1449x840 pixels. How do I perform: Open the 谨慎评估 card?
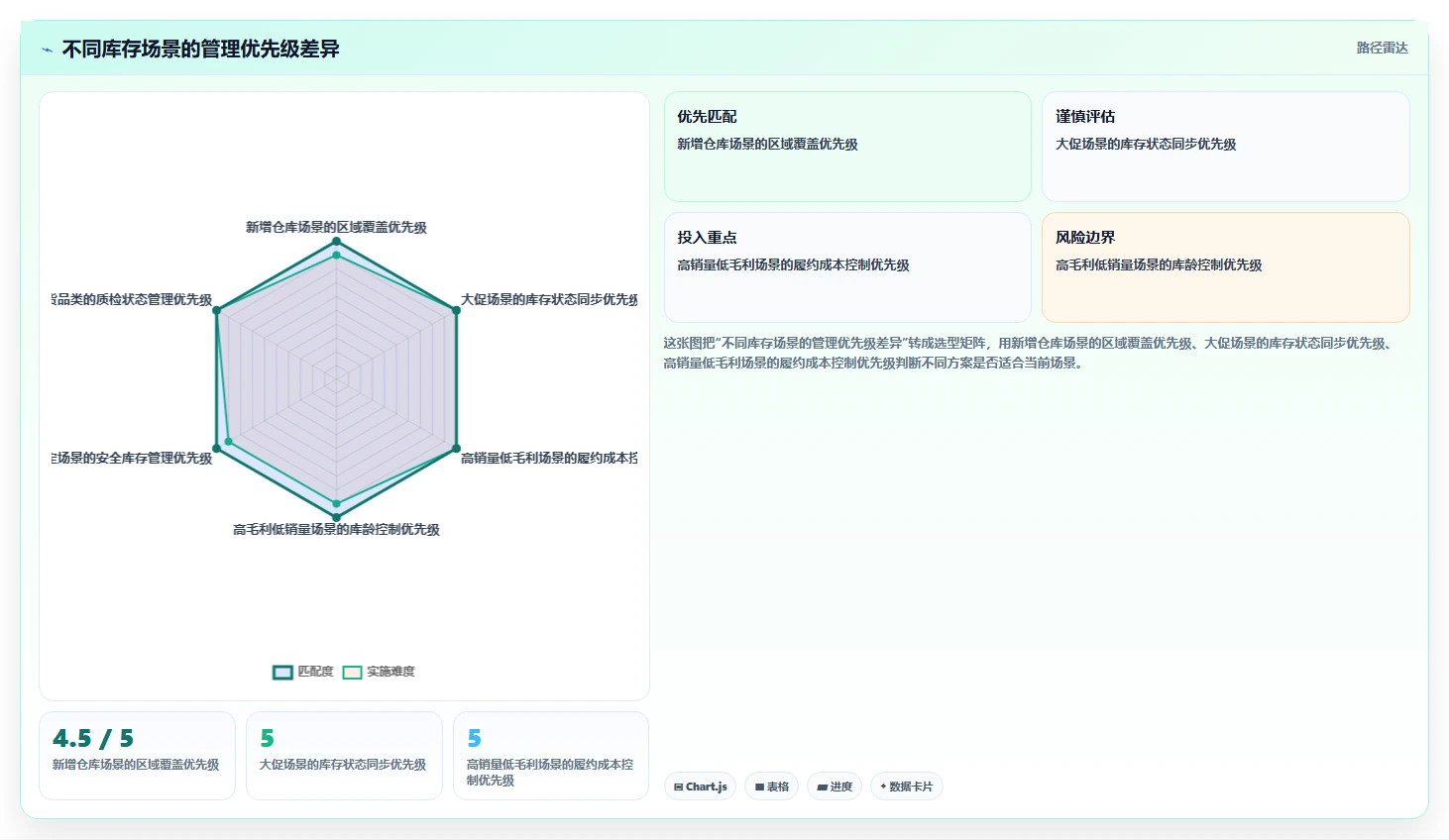click(1225, 147)
